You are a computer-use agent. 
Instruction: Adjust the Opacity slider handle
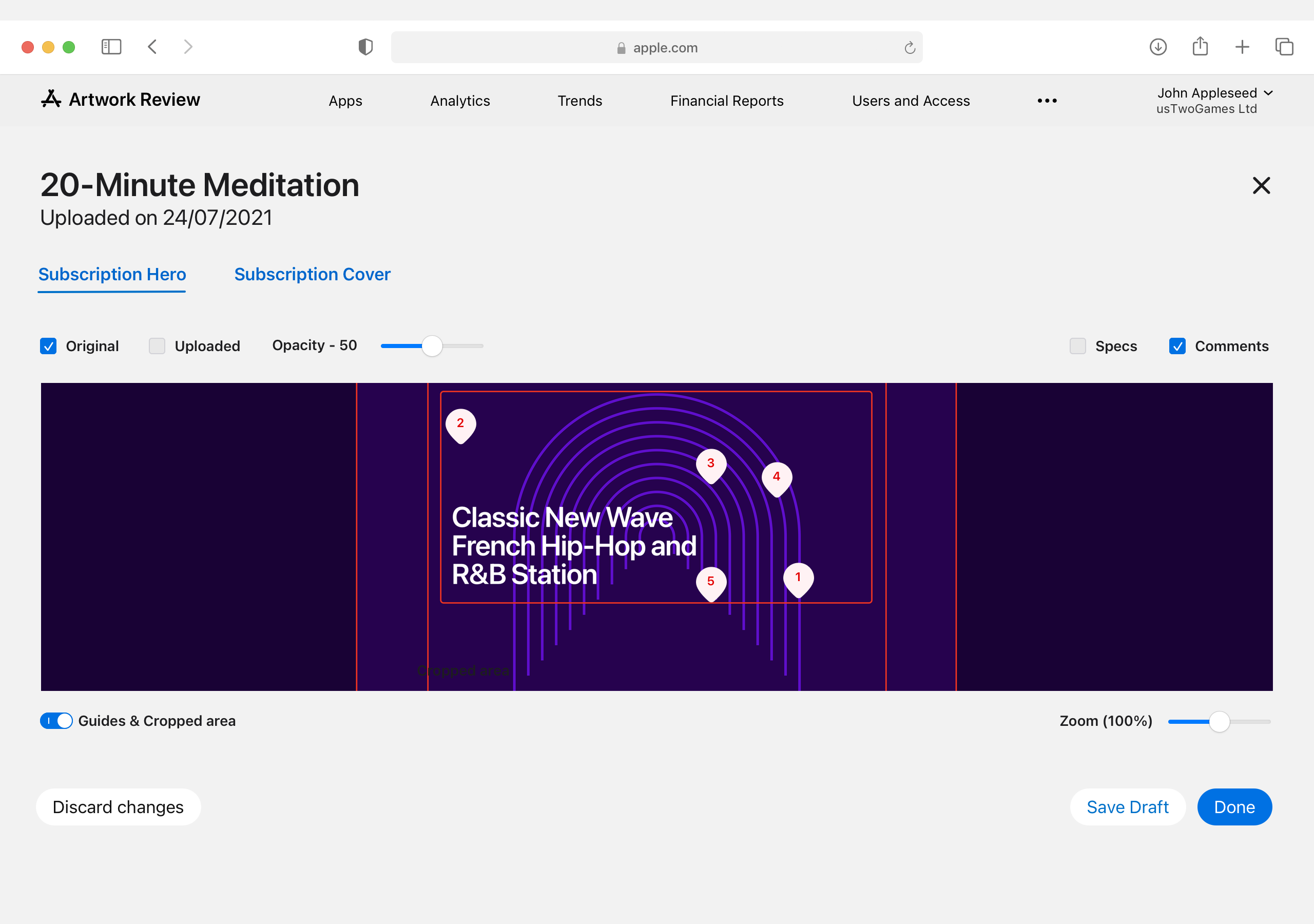click(432, 346)
